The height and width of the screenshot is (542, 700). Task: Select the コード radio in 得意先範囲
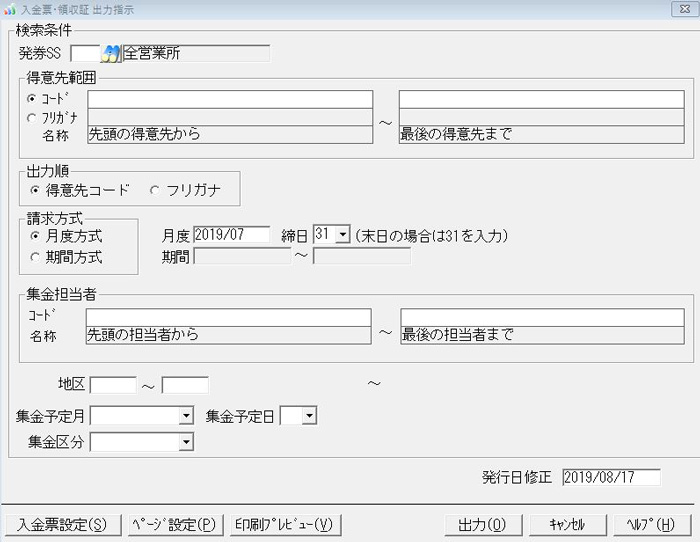coord(32,99)
